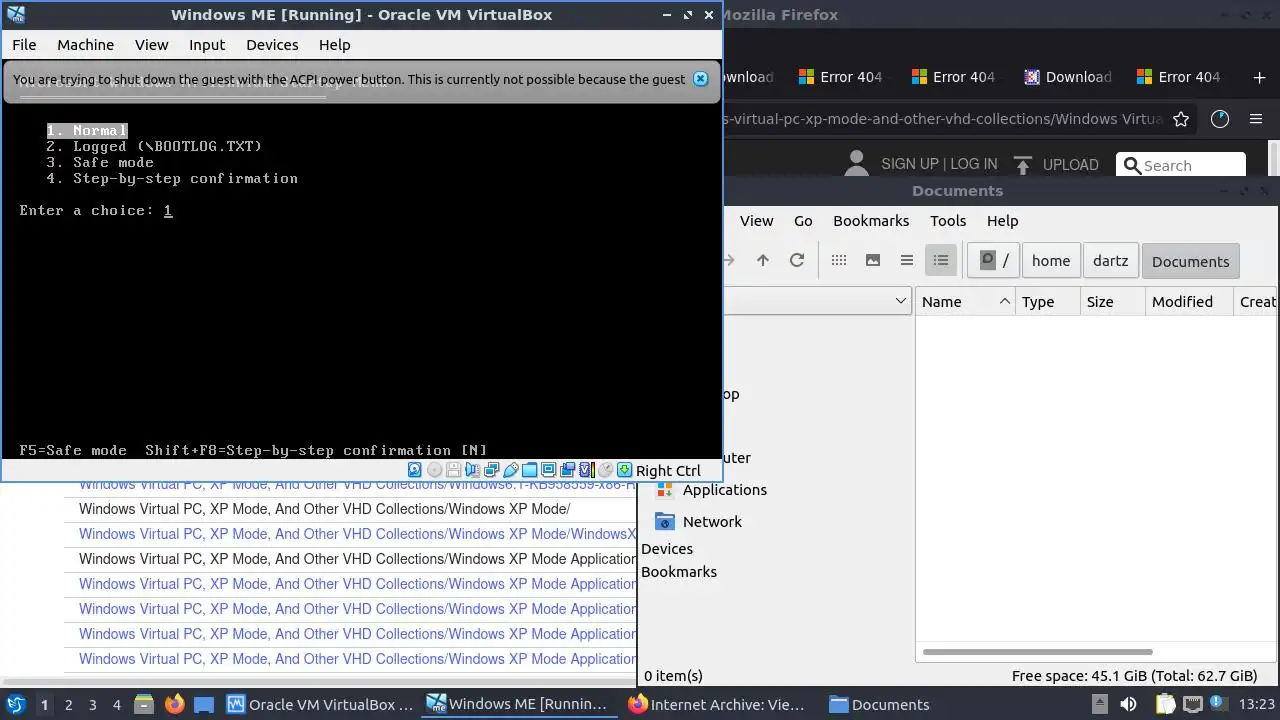Switch to workspace 2 on taskbar

(x=68, y=705)
